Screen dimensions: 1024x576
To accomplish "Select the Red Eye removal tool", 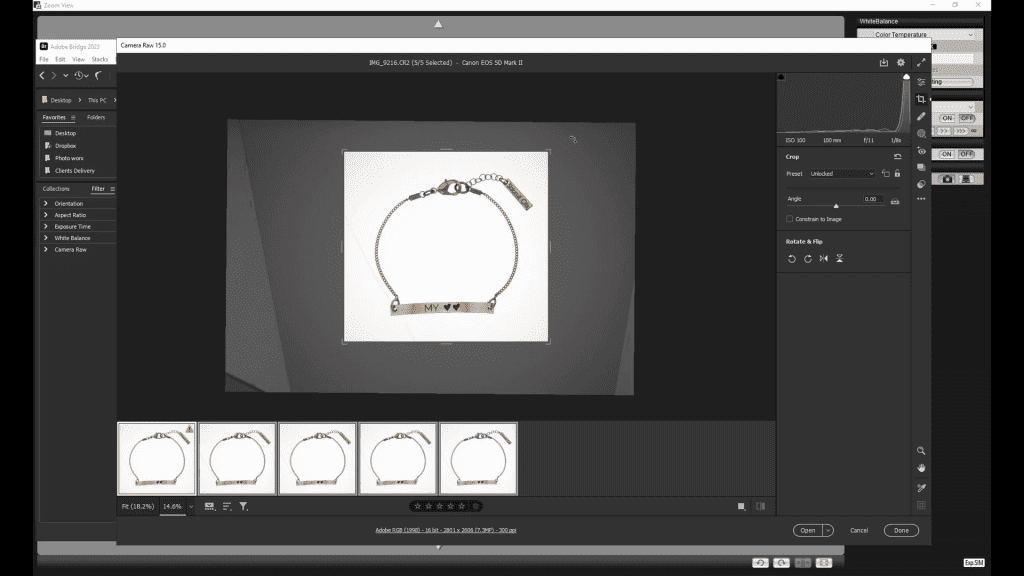I will pyautogui.click(x=921, y=150).
